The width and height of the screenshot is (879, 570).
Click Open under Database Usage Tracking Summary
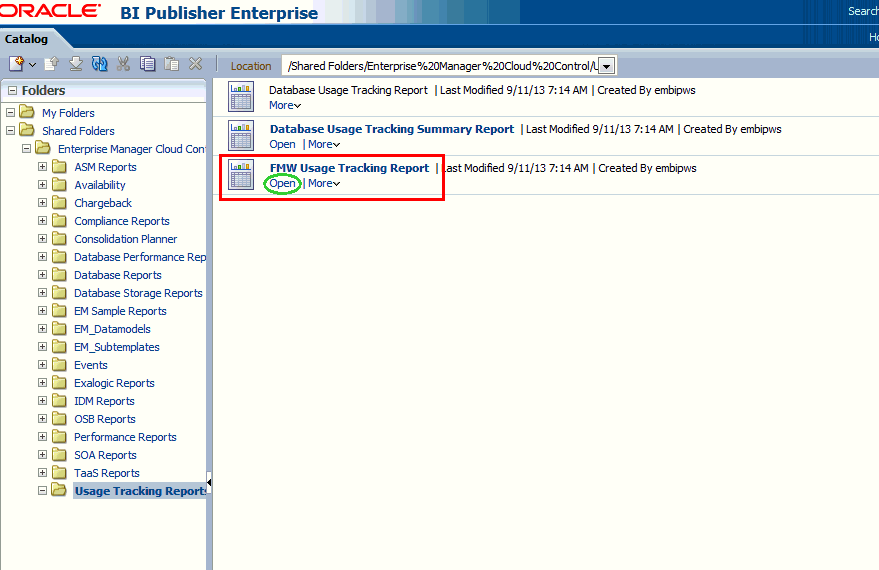point(283,144)
